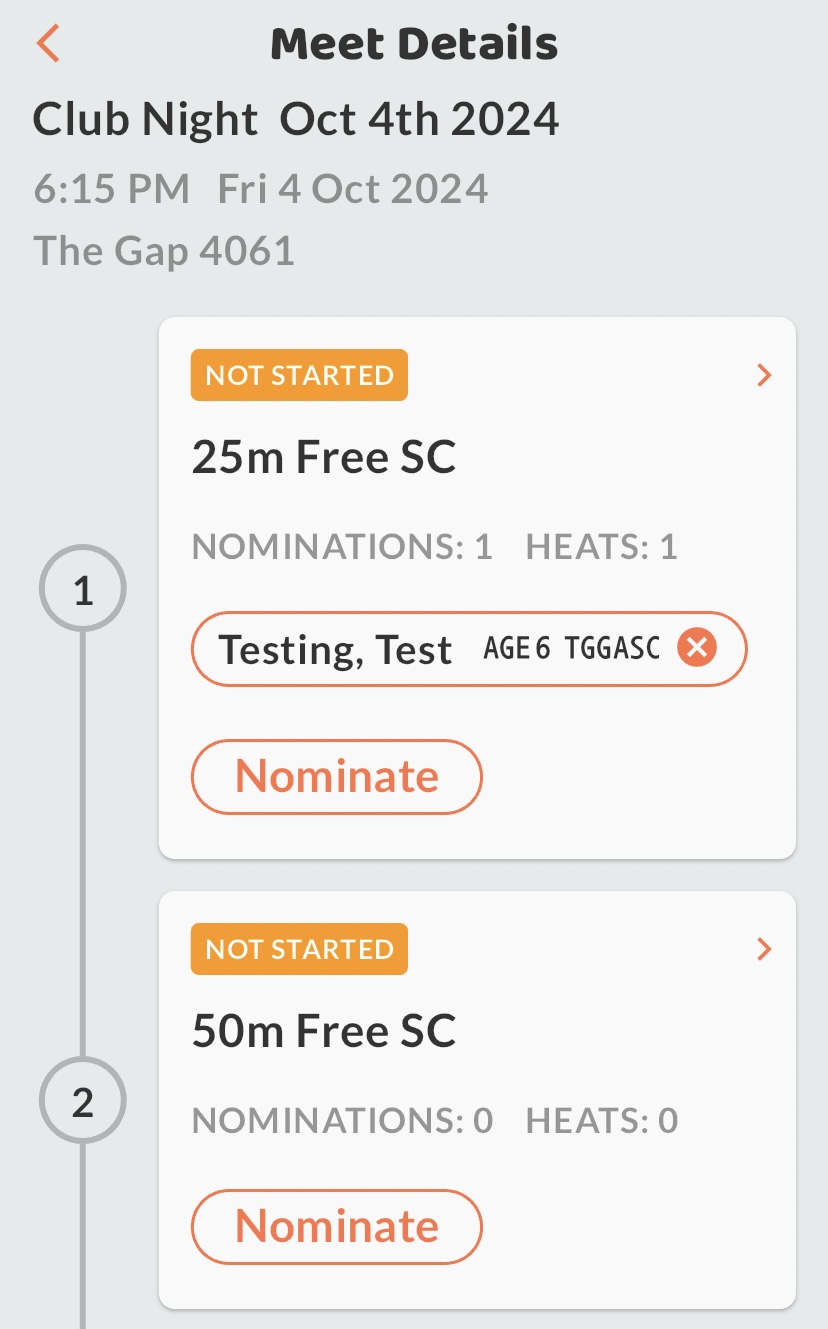Tap the Heats: 1 count label
This screenshot has height=1329, width=828.
coord(601,547)
